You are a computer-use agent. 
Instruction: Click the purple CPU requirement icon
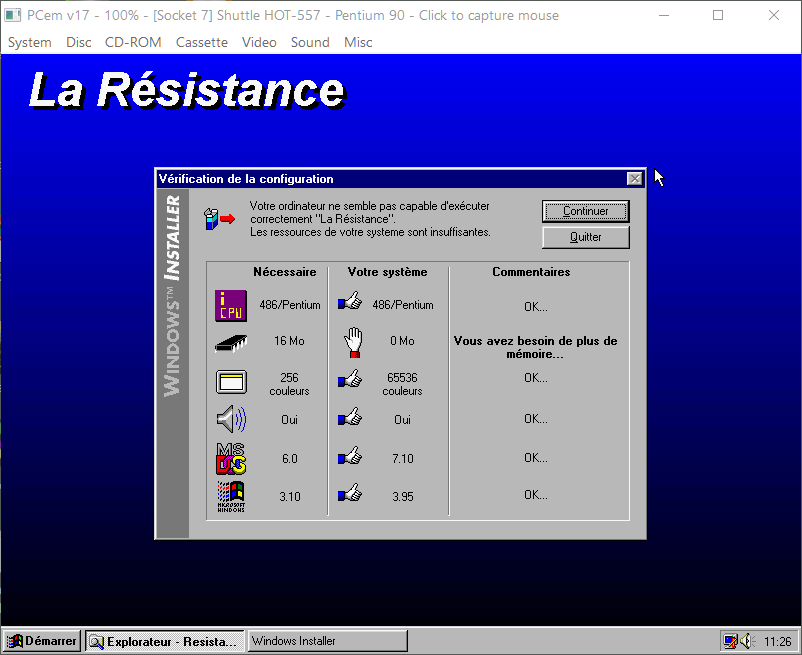(230, 305)
